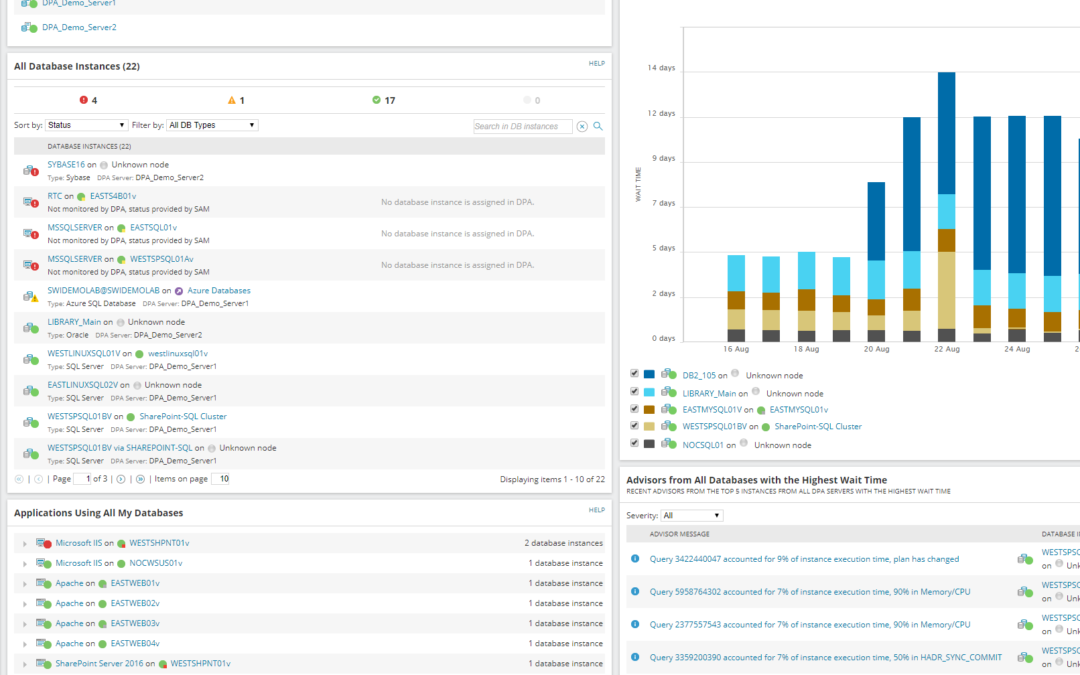Click the Items on page input field
This screenshot has height=675, width=1080.
pyautogui.click(x=220, y=479)
